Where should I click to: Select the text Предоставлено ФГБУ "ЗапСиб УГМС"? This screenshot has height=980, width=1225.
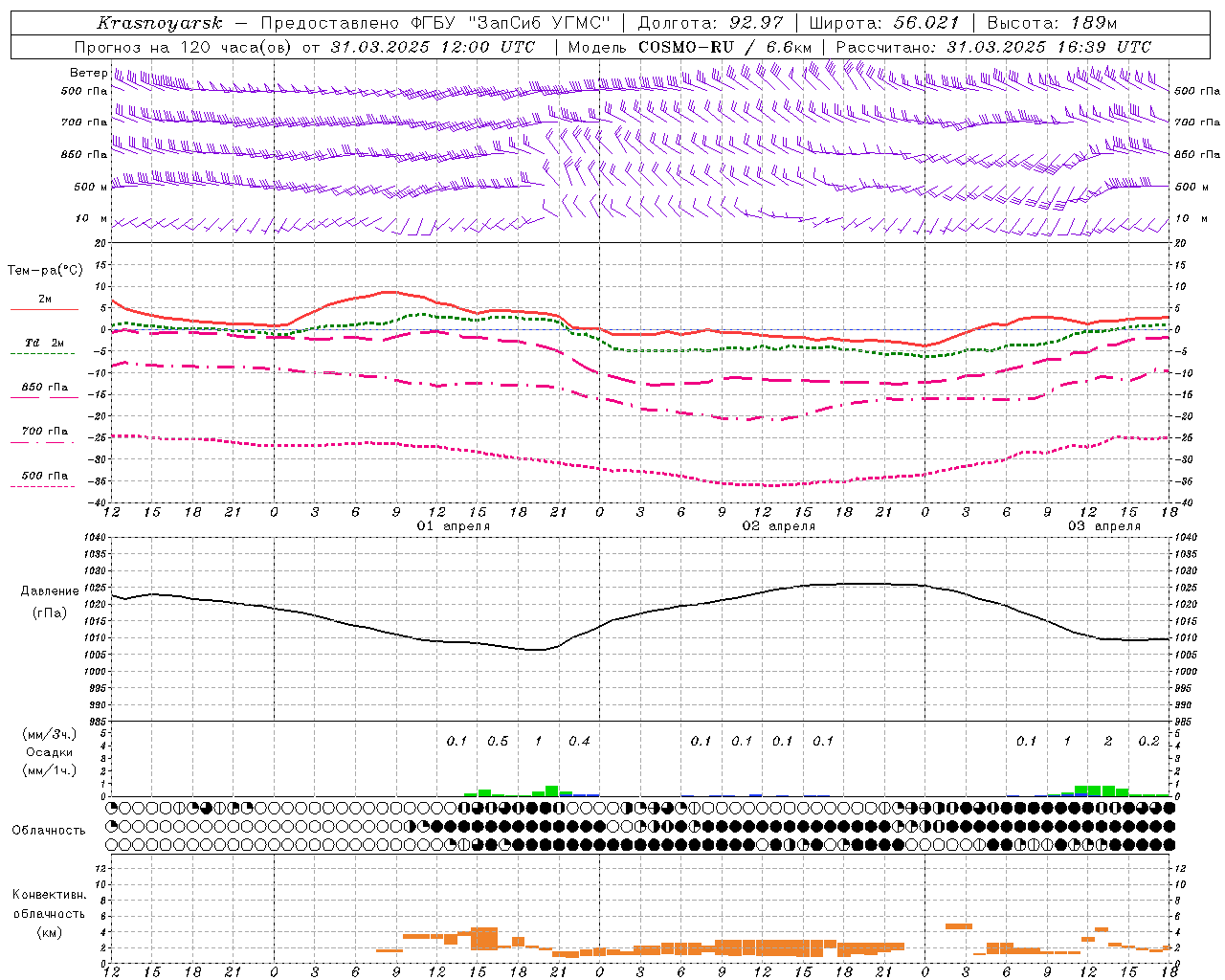click(435, 23)
